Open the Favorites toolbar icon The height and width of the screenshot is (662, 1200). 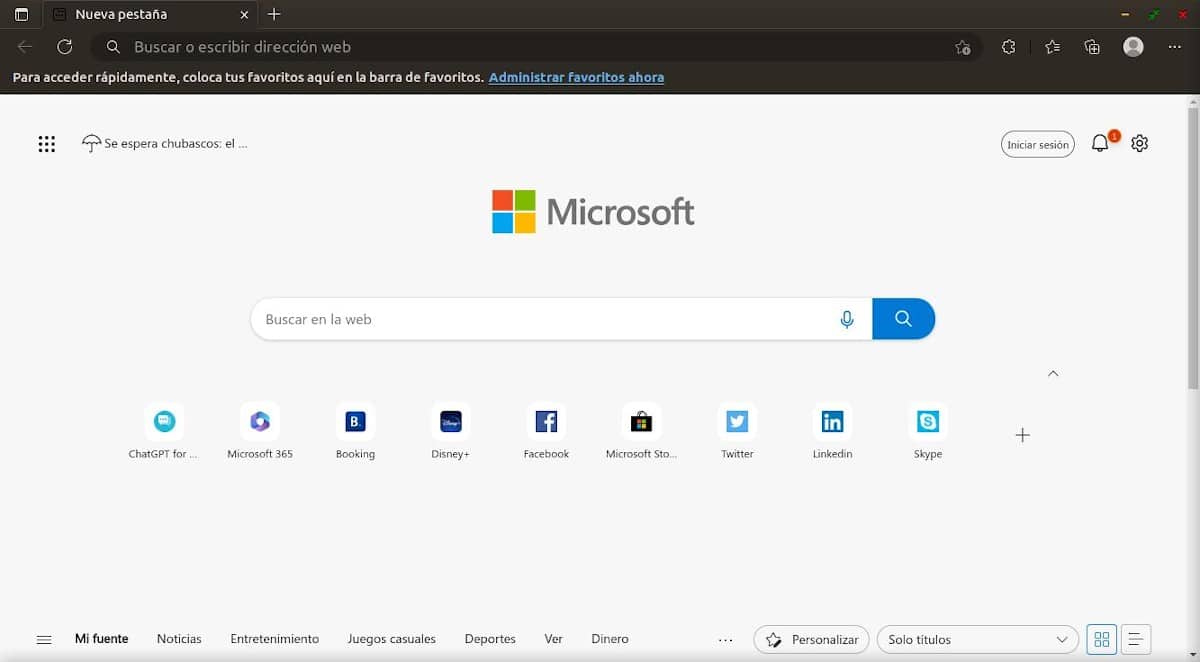point(1050,46)
